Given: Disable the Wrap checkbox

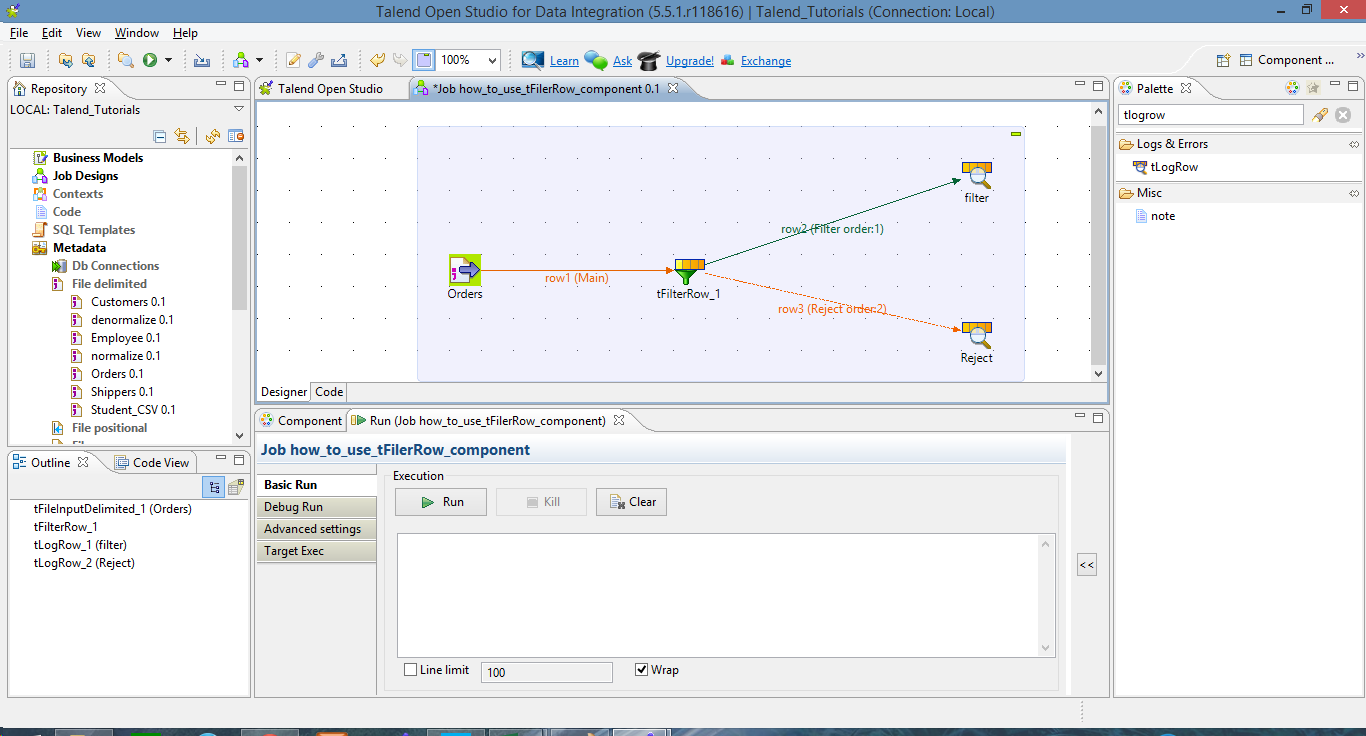Looking at the screenshot, I should click(x=641, y=669).
